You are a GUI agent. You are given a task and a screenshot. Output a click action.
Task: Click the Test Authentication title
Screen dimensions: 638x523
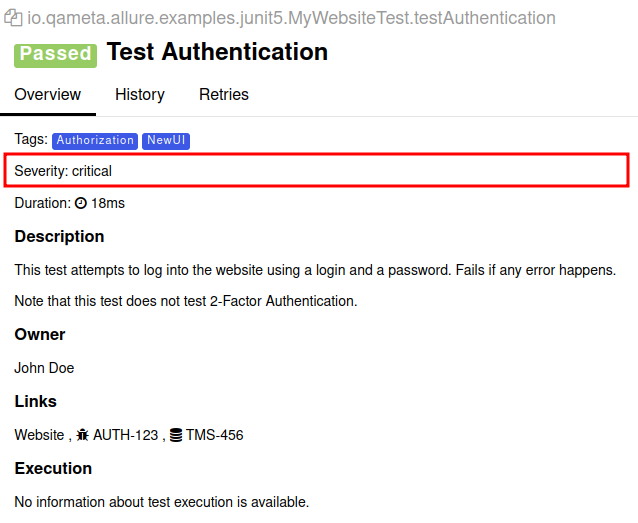217,52
